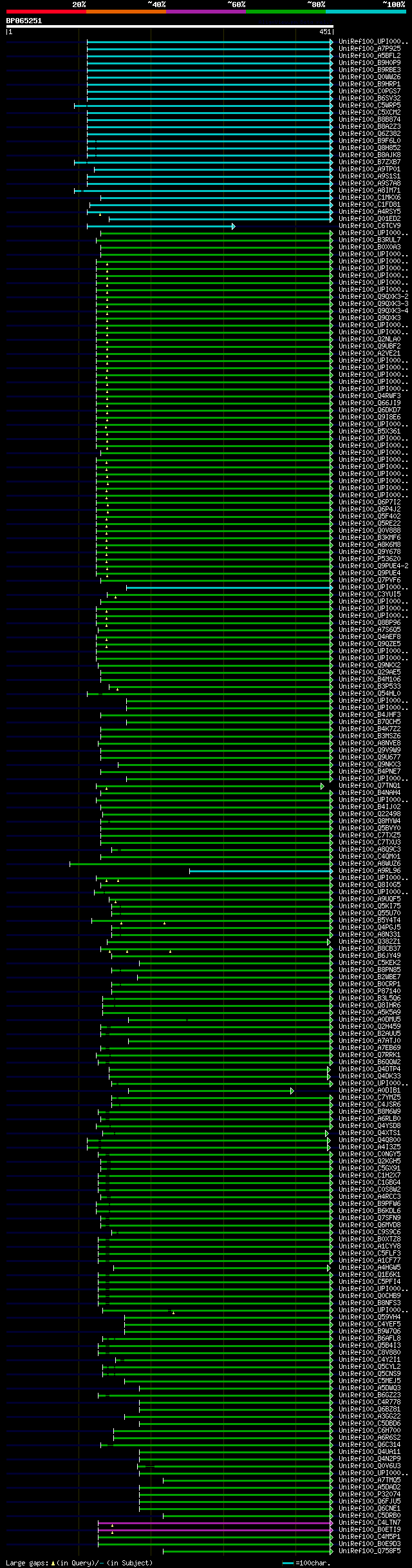This screenshot has width=412, height=1568.
Task: Select label UniRef100_B8A2Z3
Action: point(370,127)
